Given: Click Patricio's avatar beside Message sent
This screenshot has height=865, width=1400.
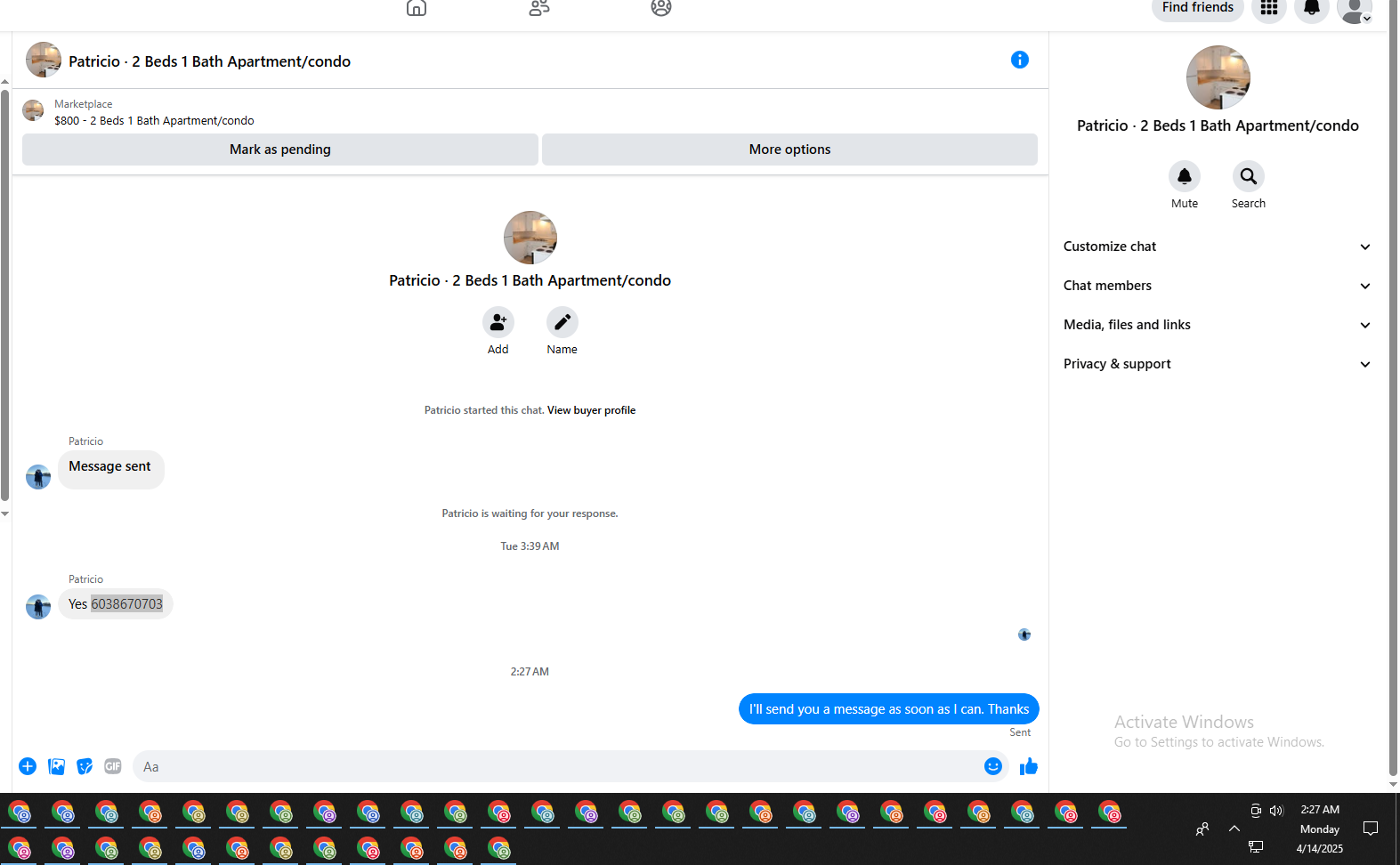Looking at the screenshot, I should coord(38,477).
